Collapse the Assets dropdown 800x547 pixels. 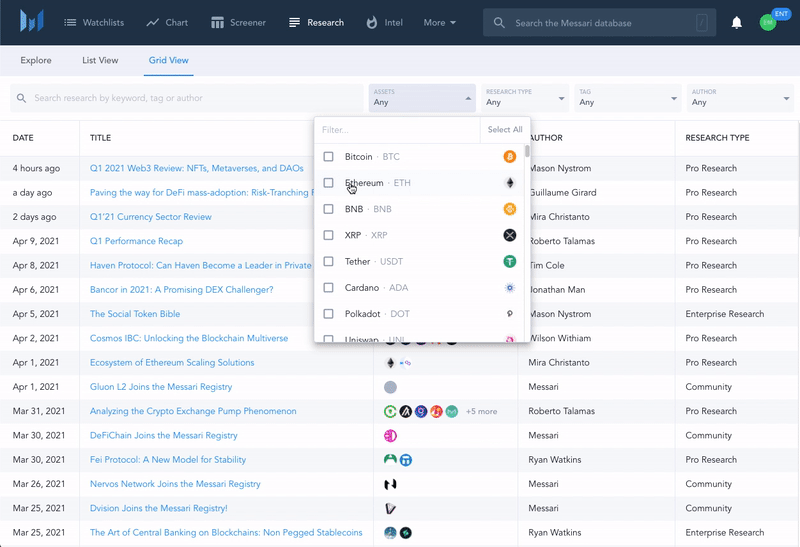[422, 98]
